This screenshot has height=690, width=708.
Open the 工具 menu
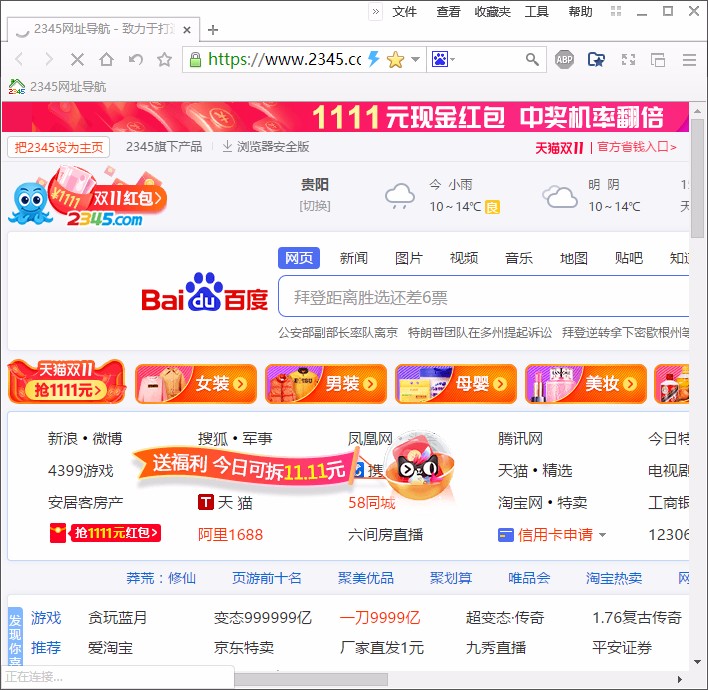(x=536, y=12)
